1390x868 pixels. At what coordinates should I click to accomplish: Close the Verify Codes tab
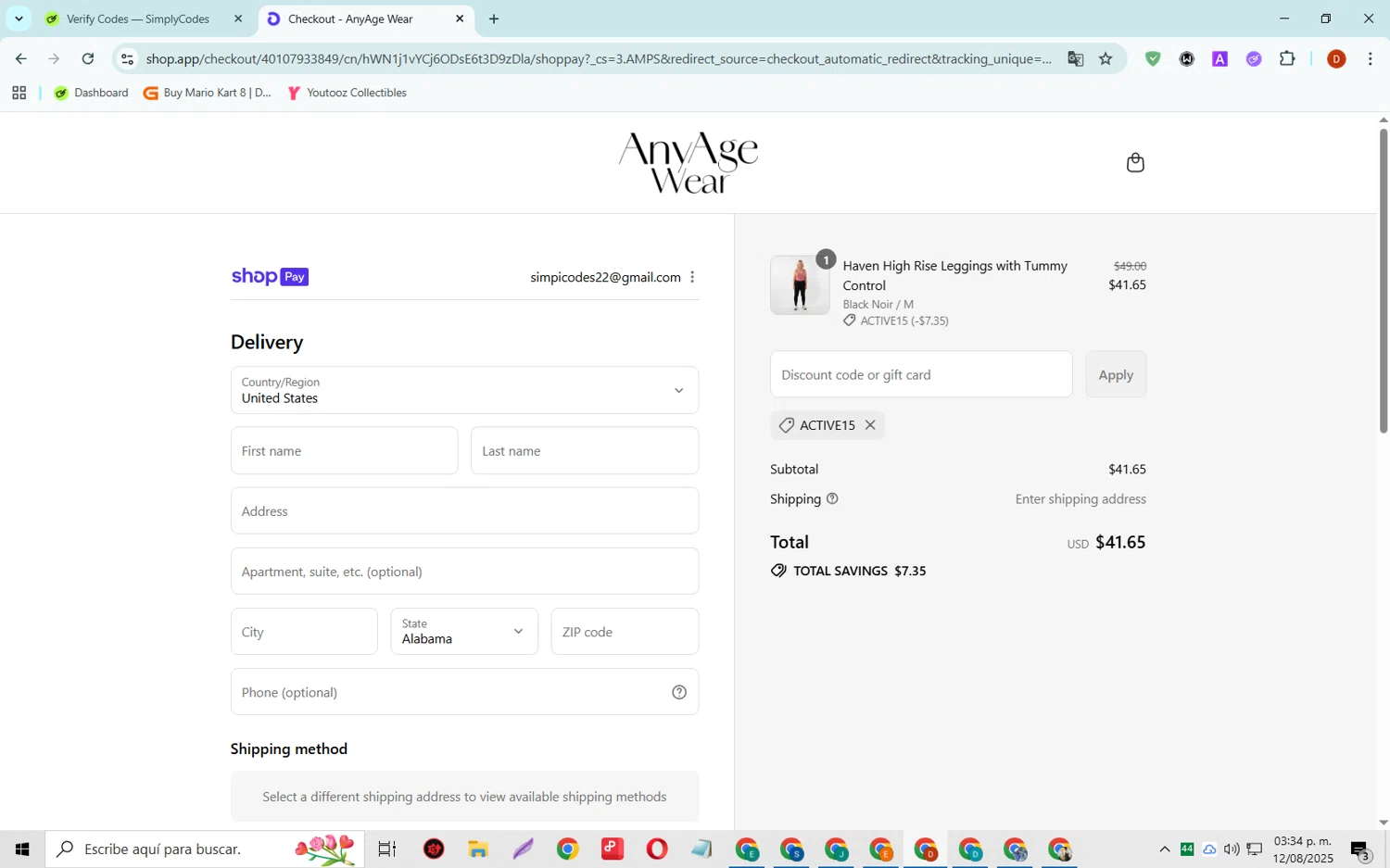click(x=238, y=19)
